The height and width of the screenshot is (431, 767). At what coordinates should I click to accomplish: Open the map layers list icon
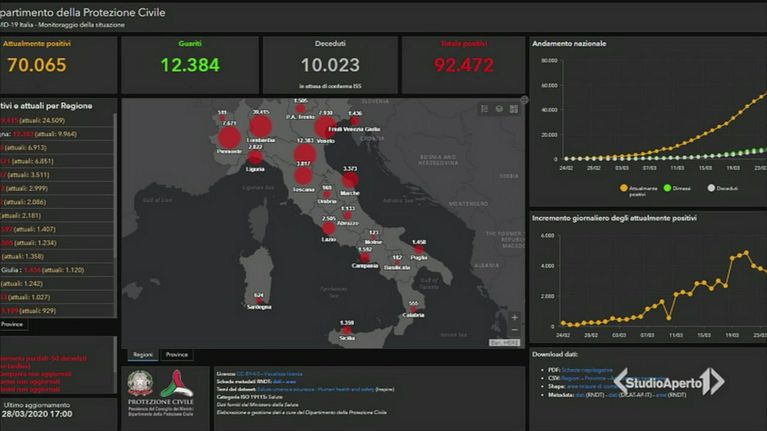tap(499, 108)
